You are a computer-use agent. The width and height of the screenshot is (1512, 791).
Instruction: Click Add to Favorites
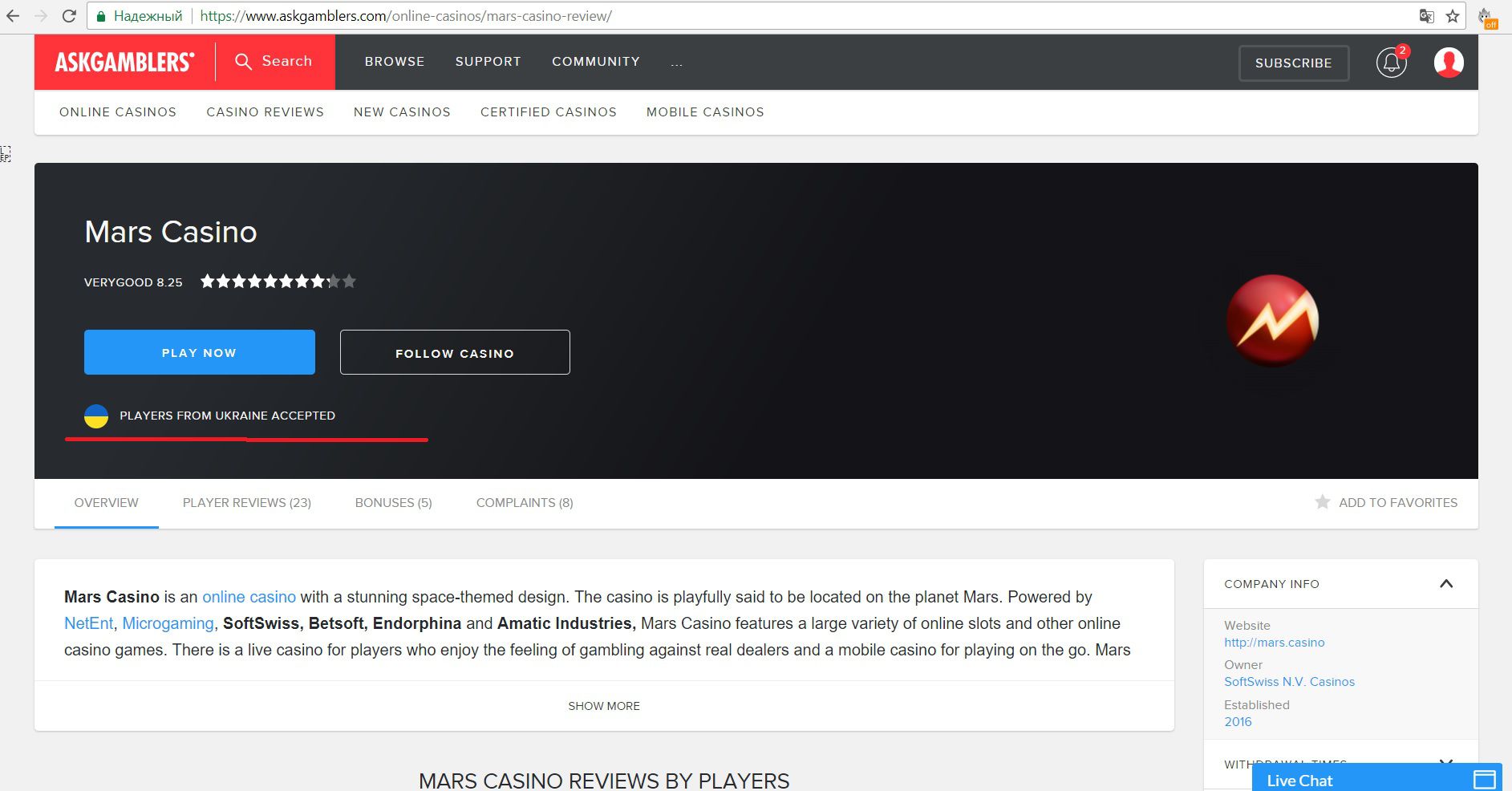(x=1398, y=503)
